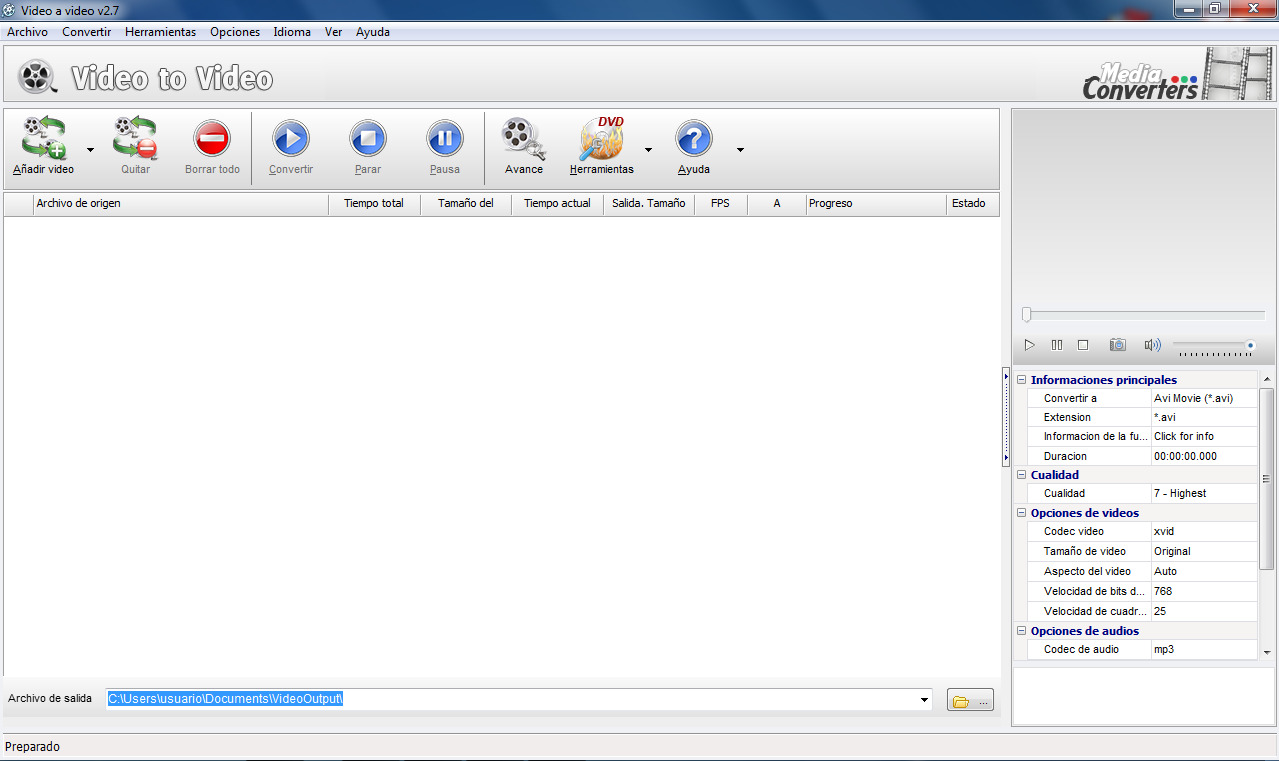
Task: Expand the Añadir video dropdown arrow
Action: point(90,150)
